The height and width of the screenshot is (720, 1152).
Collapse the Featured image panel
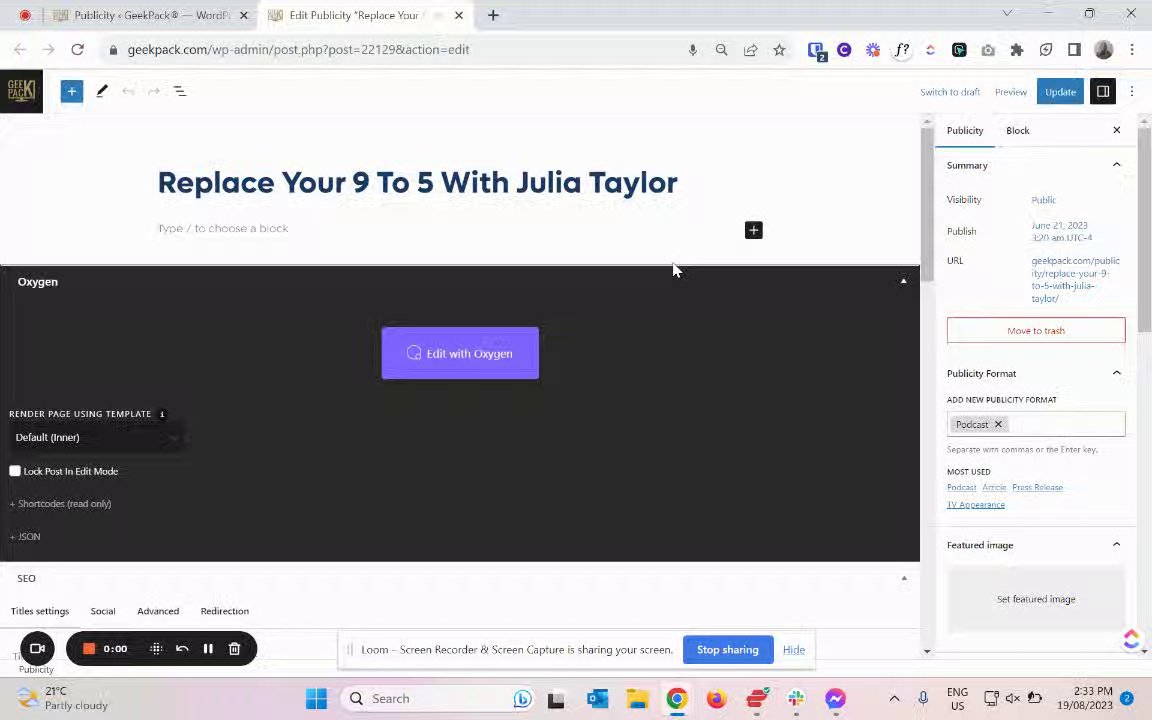pyautogui.click(x=1116, y=544)
